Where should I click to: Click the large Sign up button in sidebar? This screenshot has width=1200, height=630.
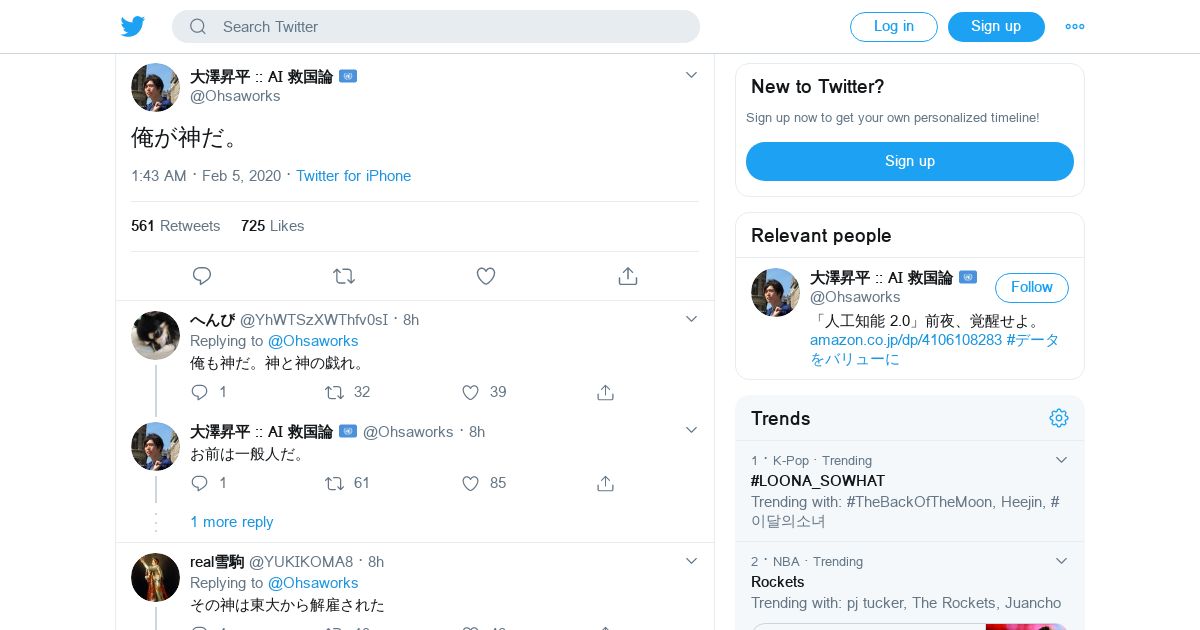click(910, 161)
